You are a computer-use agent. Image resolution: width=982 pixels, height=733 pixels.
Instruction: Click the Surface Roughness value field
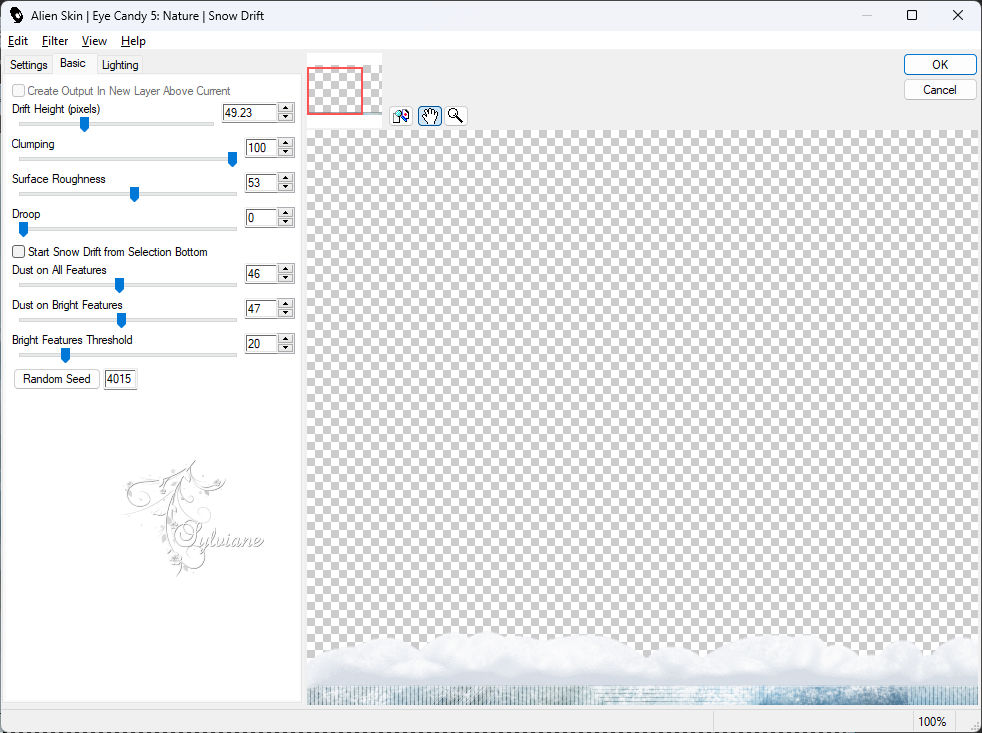tap(261, 183)
